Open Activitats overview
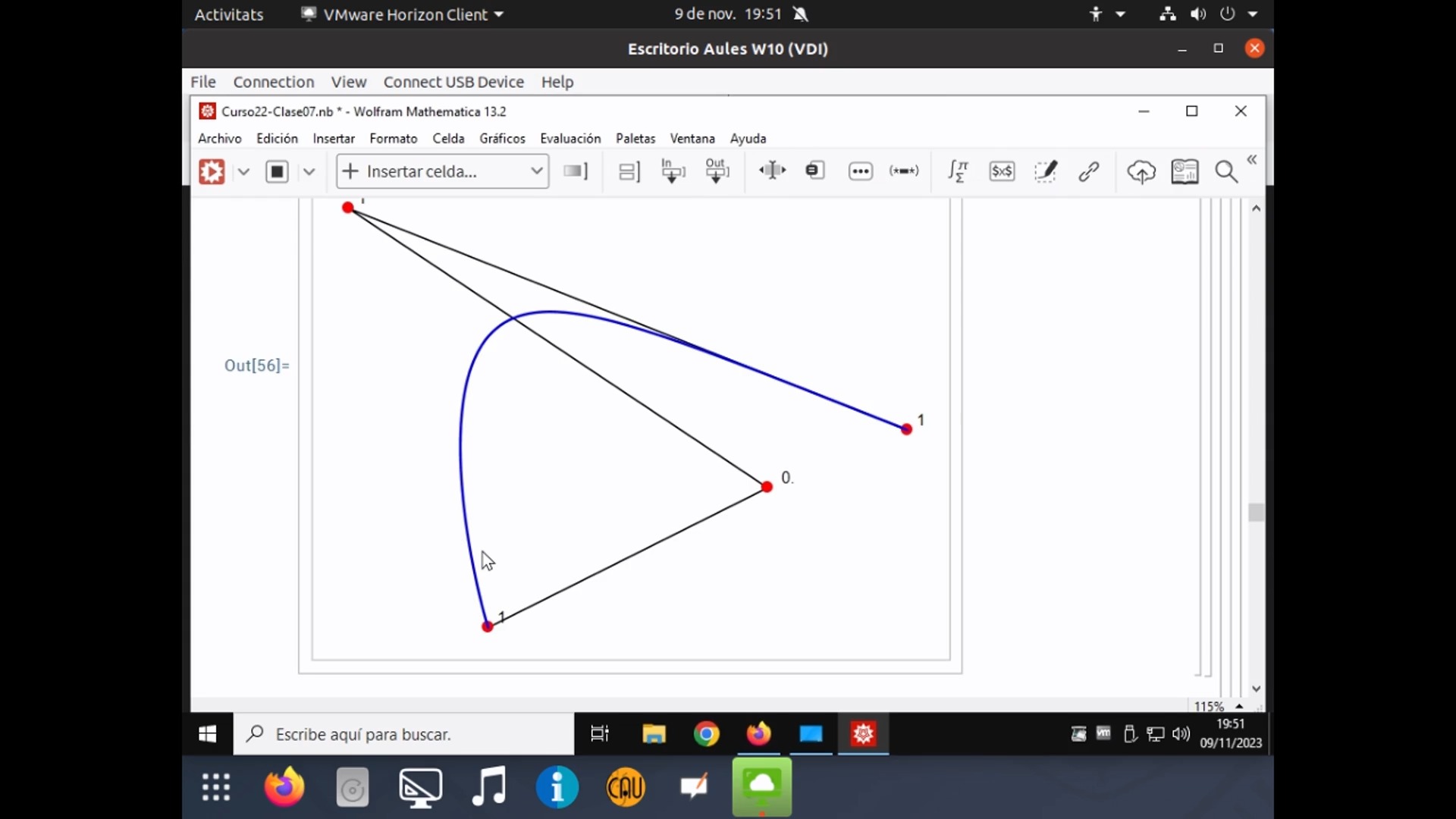The width and height of the screenshot is (1456, 819). (229, 14)
